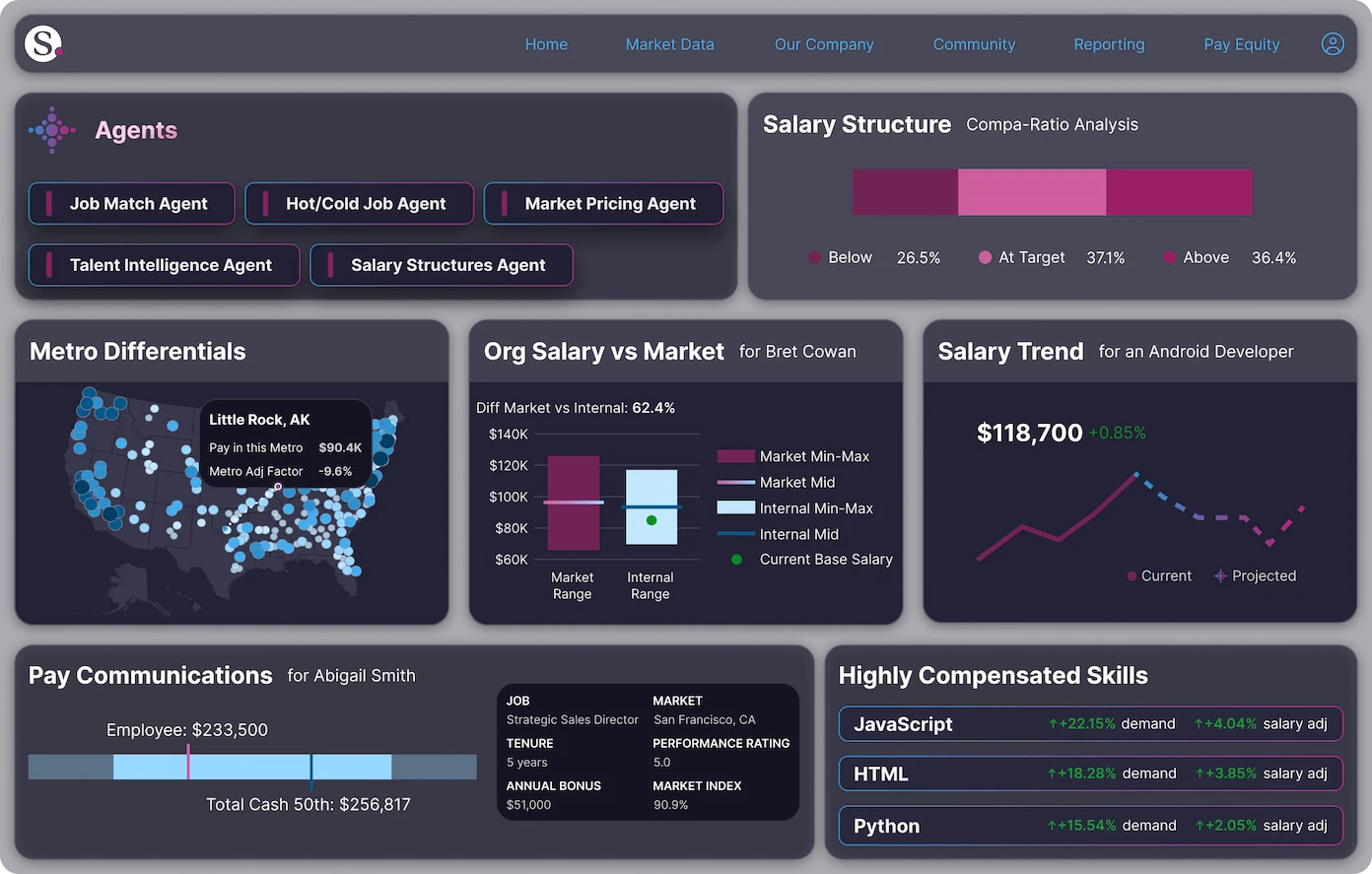The height and width of the screenshot is (874, 1372).
Task: Click the $118,700 salary value
Action: (1029, 433)
